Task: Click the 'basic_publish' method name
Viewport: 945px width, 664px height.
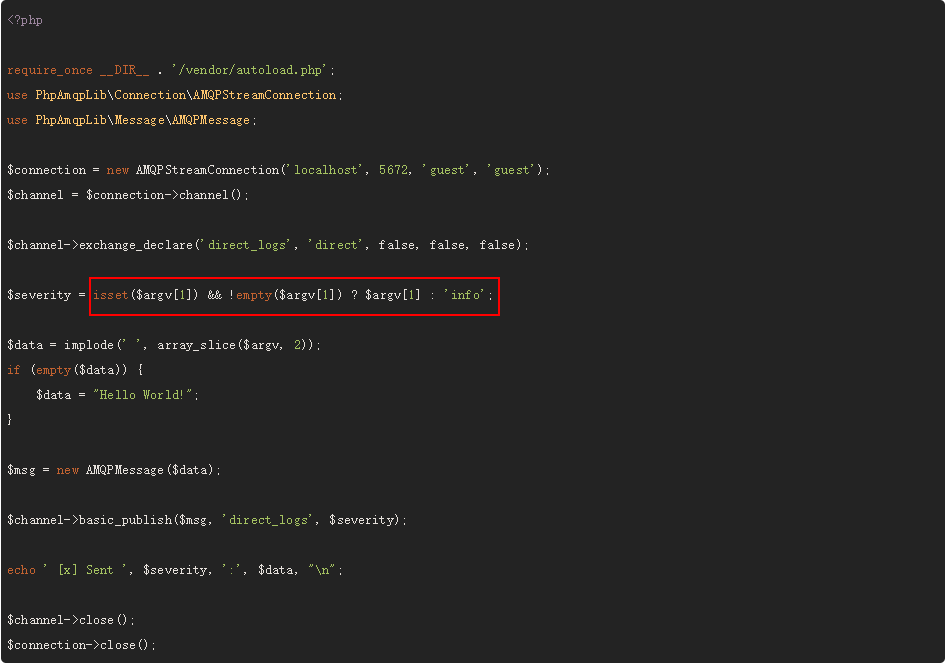Action: pos(125,520)
